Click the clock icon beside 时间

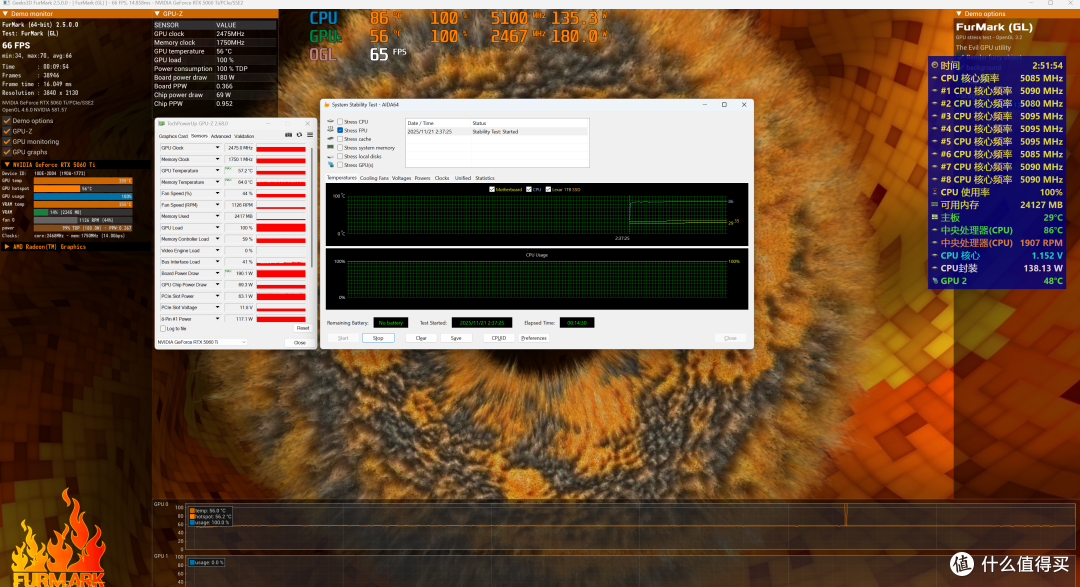click(x=935, y=65)
